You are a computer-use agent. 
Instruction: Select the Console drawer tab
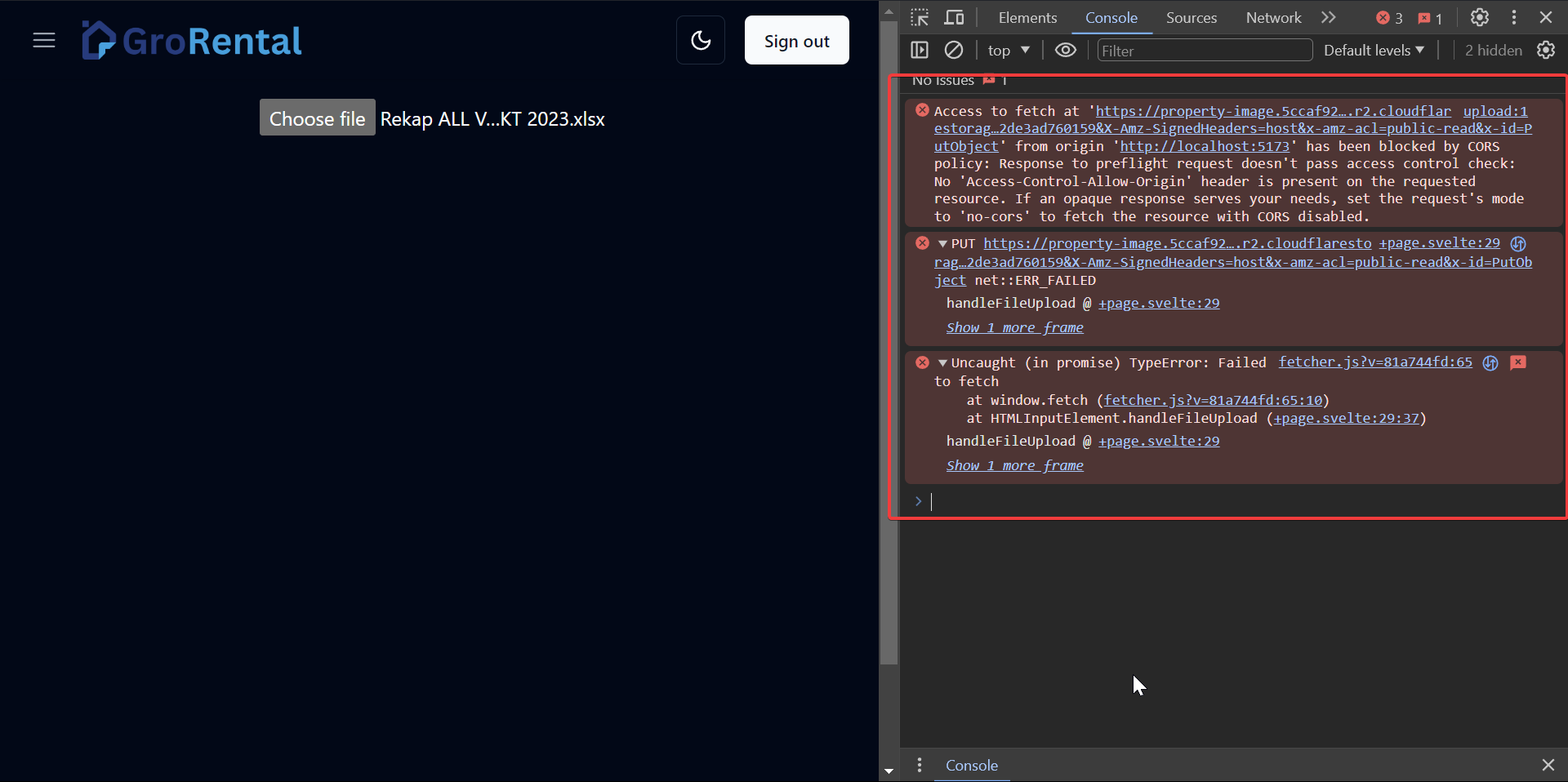click(972, 765)
